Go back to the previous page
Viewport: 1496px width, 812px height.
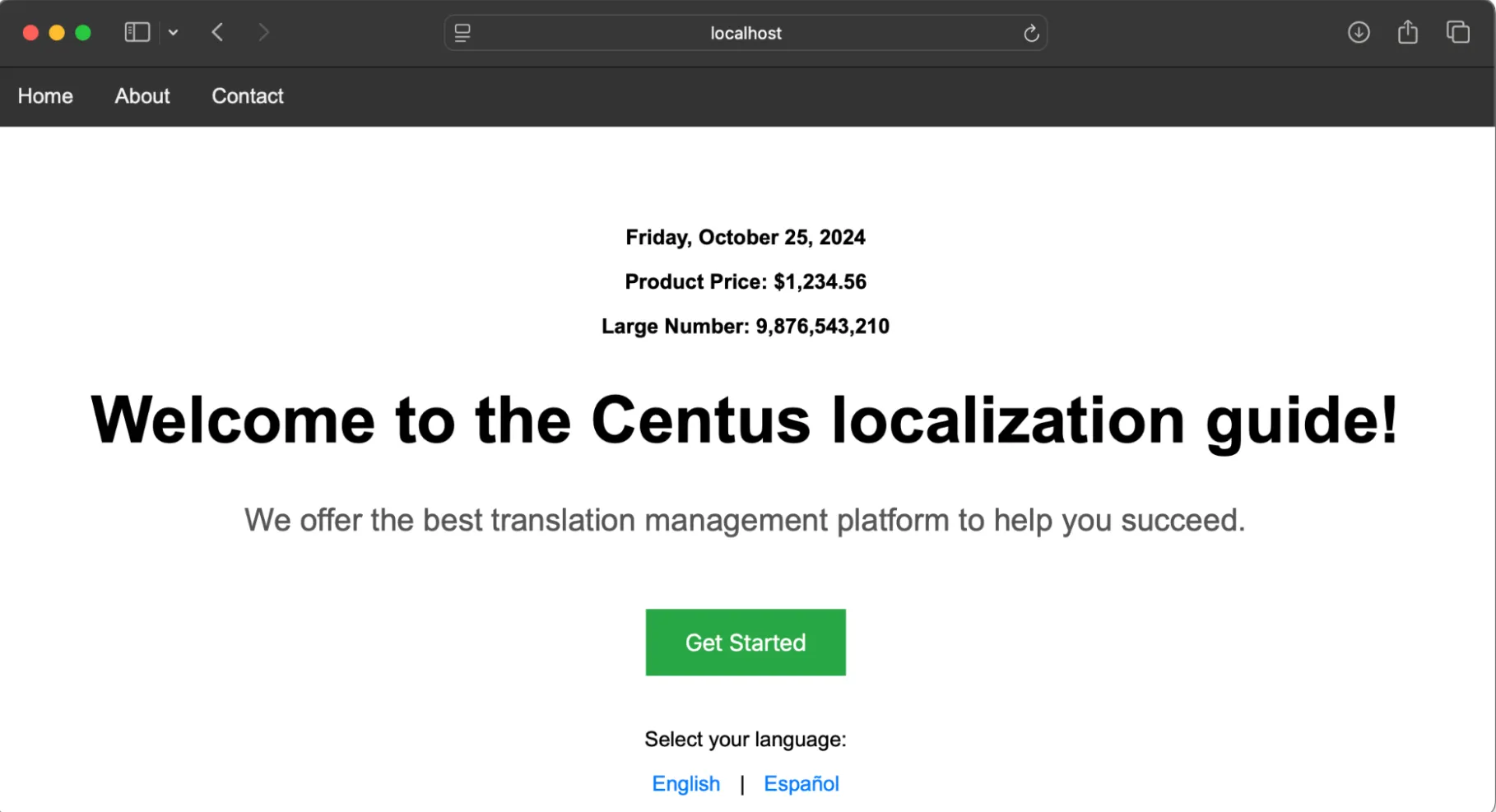[218, 33]
